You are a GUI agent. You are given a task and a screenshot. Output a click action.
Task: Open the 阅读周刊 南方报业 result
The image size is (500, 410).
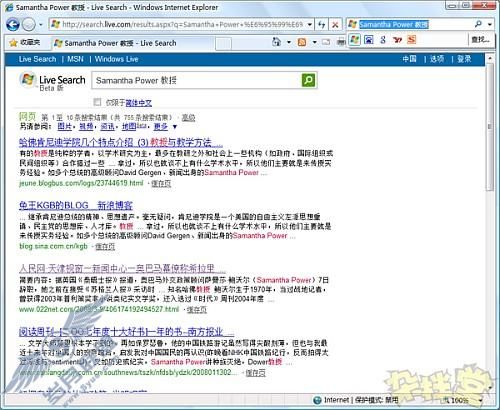(x=127, y=332)
